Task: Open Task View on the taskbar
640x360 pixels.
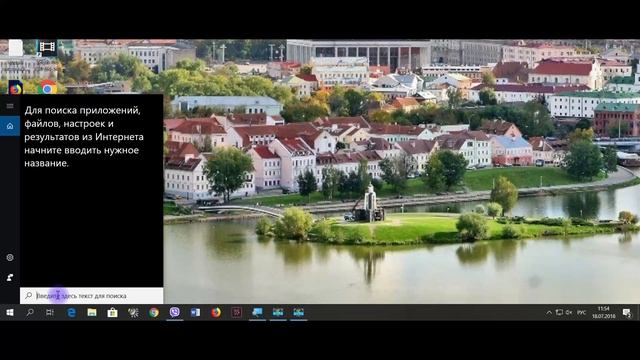Action: pyautogui.click(x=50, y=313)
